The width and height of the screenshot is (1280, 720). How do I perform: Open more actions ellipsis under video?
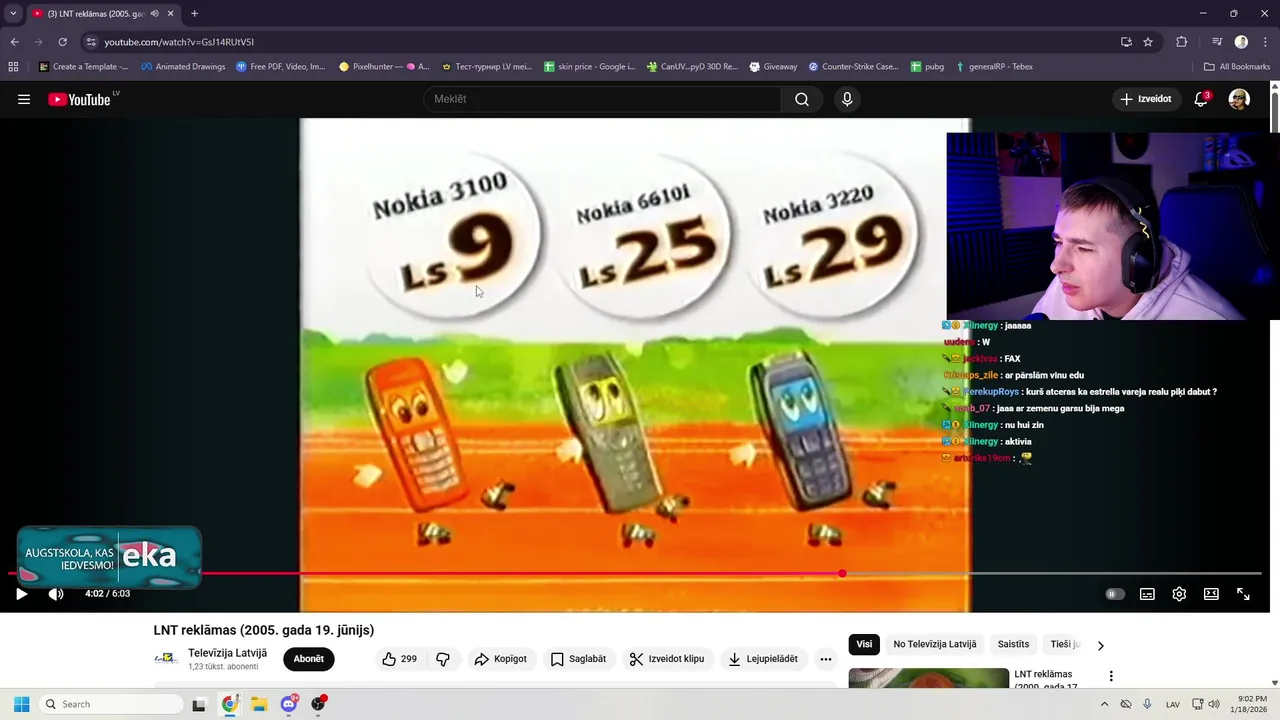pos(825,659)
